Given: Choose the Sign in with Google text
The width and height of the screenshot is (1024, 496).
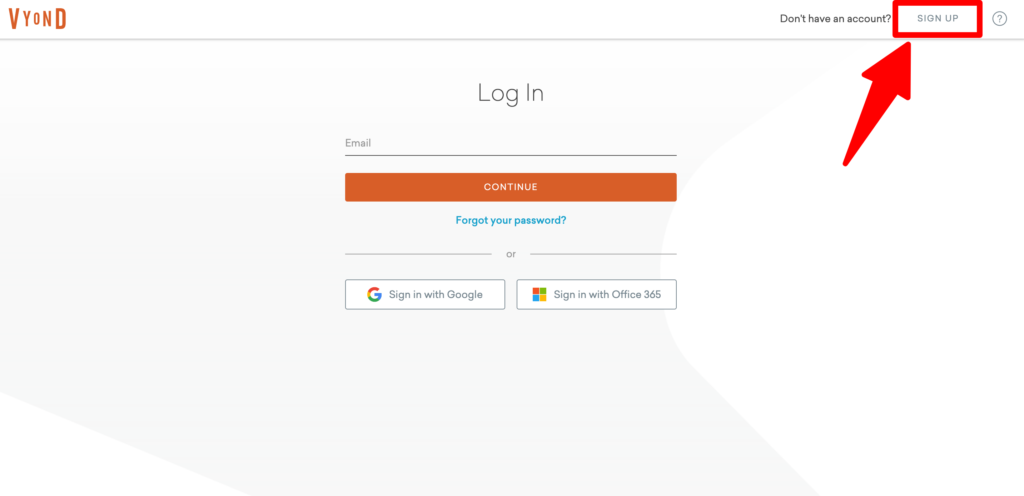Looking at the screenshot, I should point(436,294).
